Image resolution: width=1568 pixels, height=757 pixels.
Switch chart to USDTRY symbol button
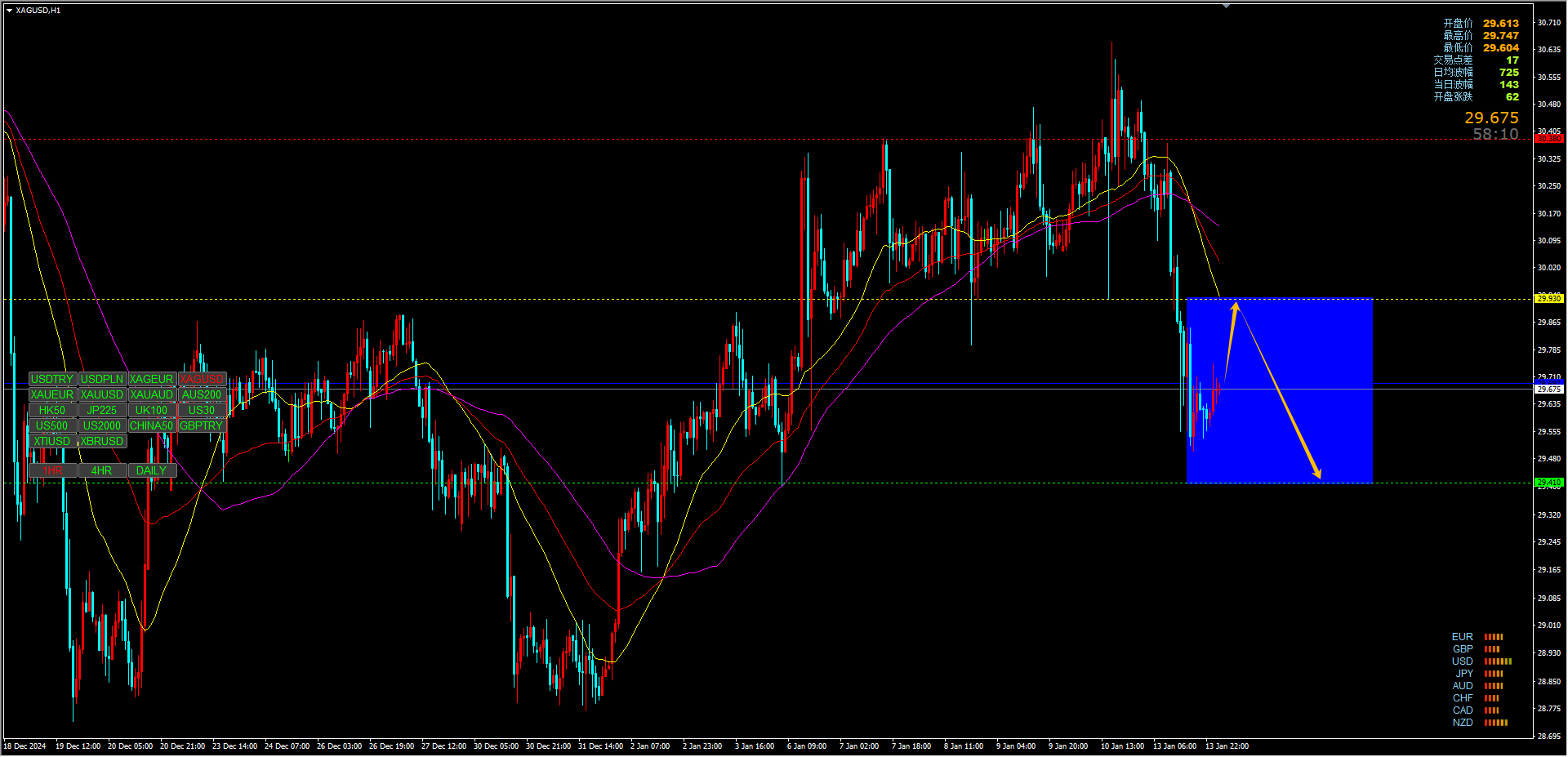52,380
